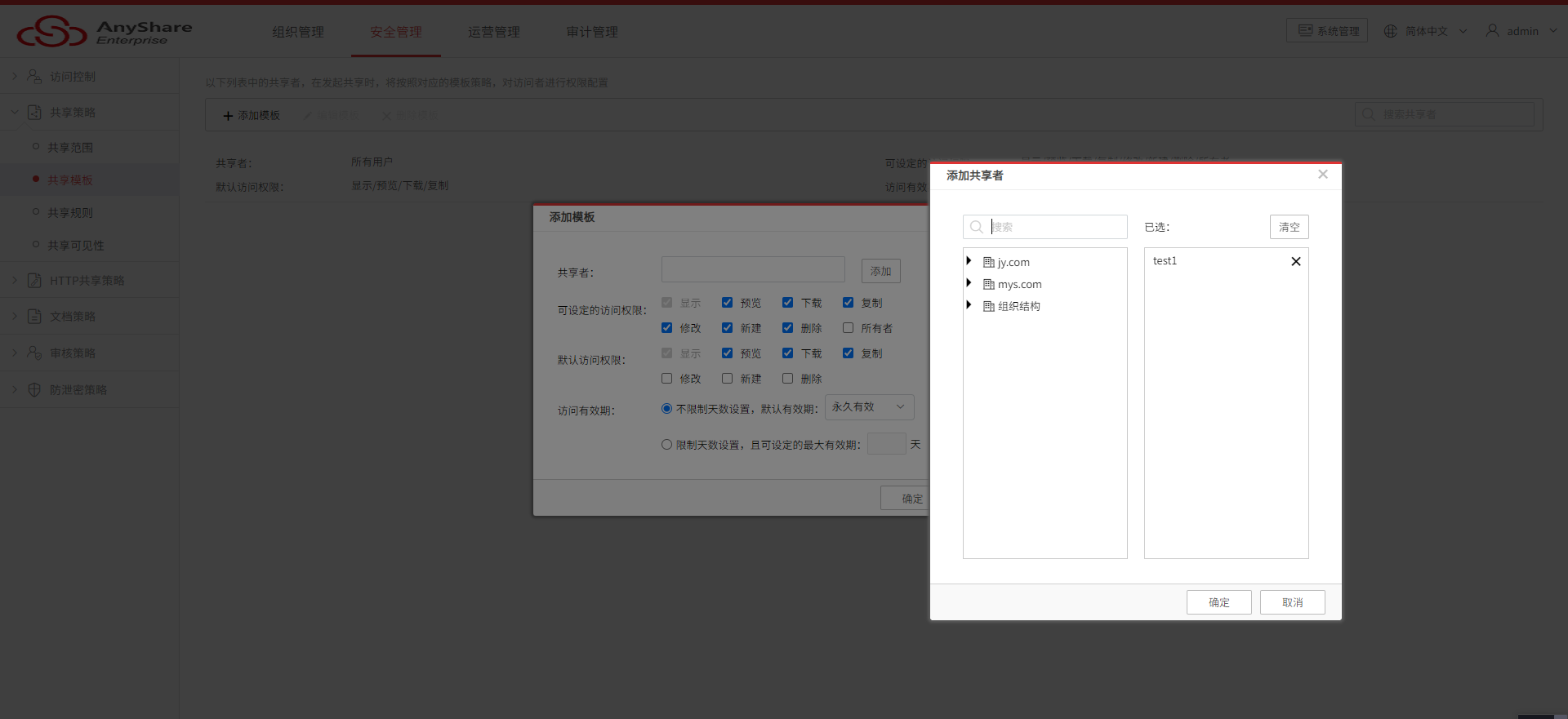Screen dimensions: 1568x719
Task: Toggle 复制 under 可设定的访问权限
Action: click(x=848, y=303)
